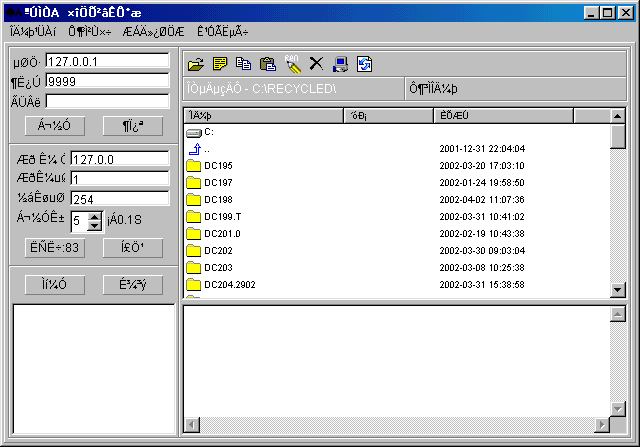Image resolution: width=640 pixels, height=447 pixels.
Task: Click the '..' parent directory entry
Action: click(206, 148)
